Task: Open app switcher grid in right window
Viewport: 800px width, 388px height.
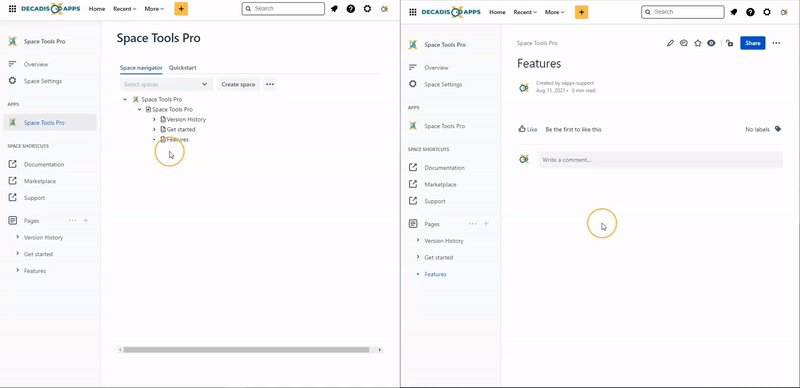Action: click(413, 12)
